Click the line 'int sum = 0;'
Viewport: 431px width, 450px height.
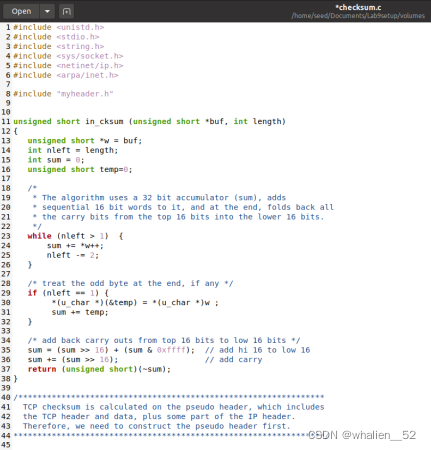coord(56,160)
